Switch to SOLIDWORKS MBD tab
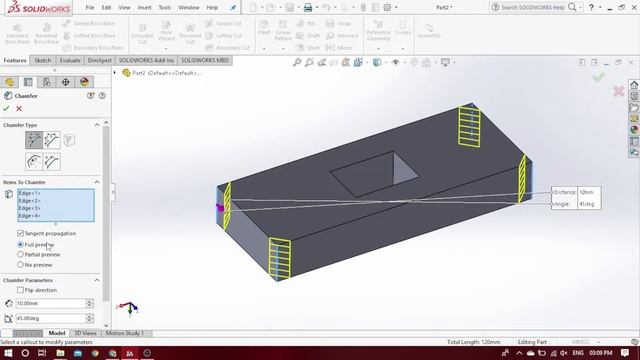The image size is (640, 360). [x=204, y=60]
